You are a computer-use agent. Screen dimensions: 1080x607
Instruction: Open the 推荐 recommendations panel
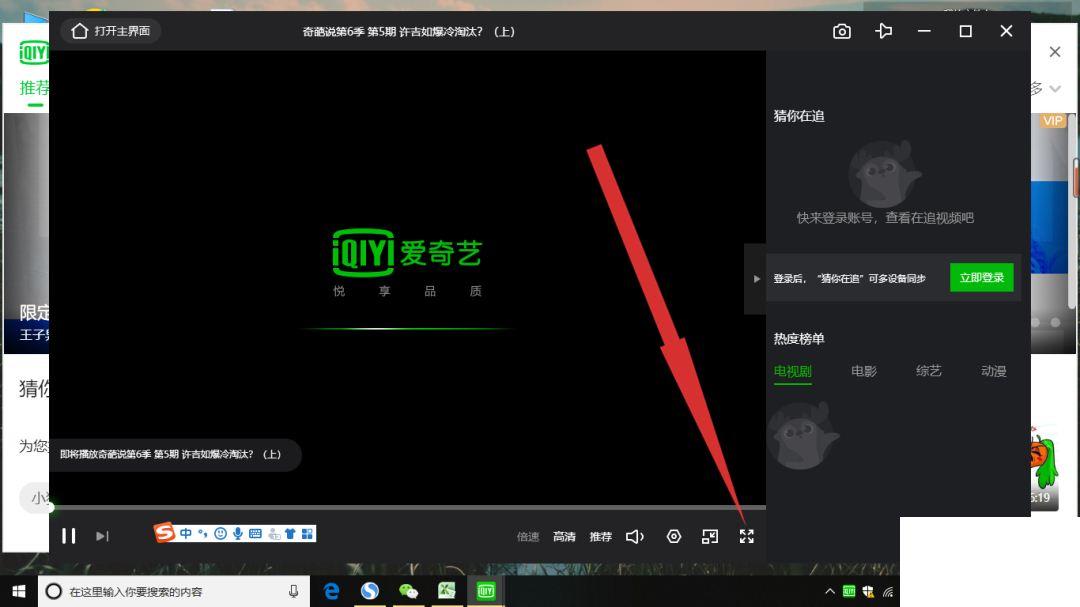[x=601, y=537]
